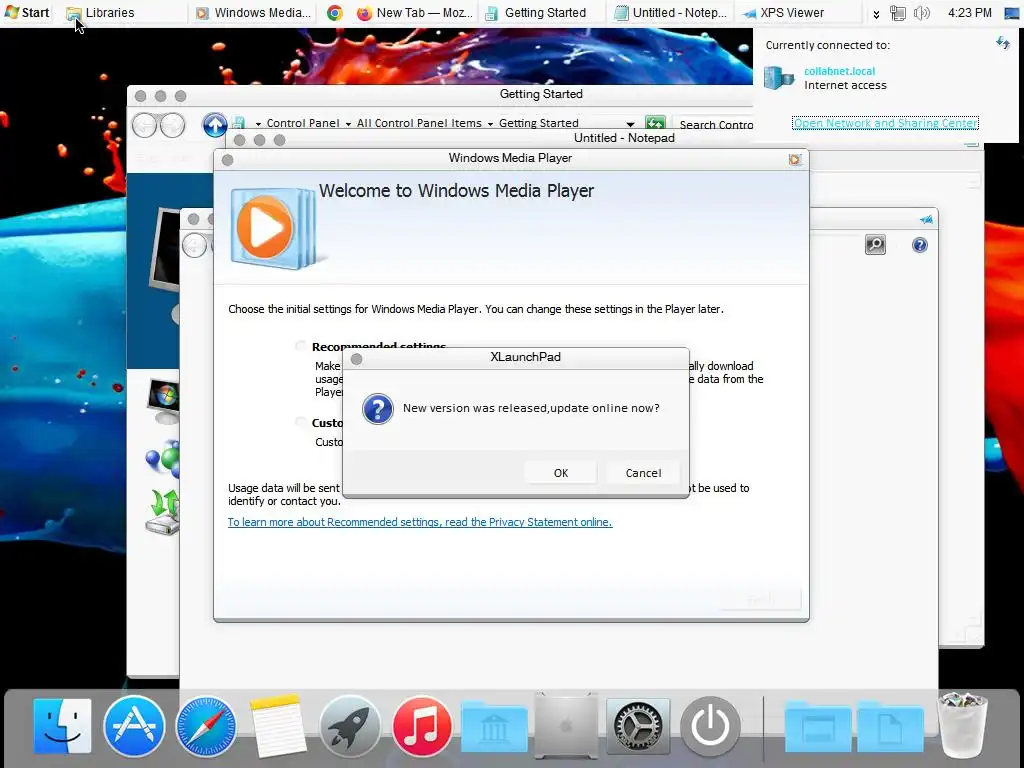Image resolution: width=1024 pixels, height=768 pixels.
Task: Click the Media Player title bar icon
Action: click(x=795, y=159)
